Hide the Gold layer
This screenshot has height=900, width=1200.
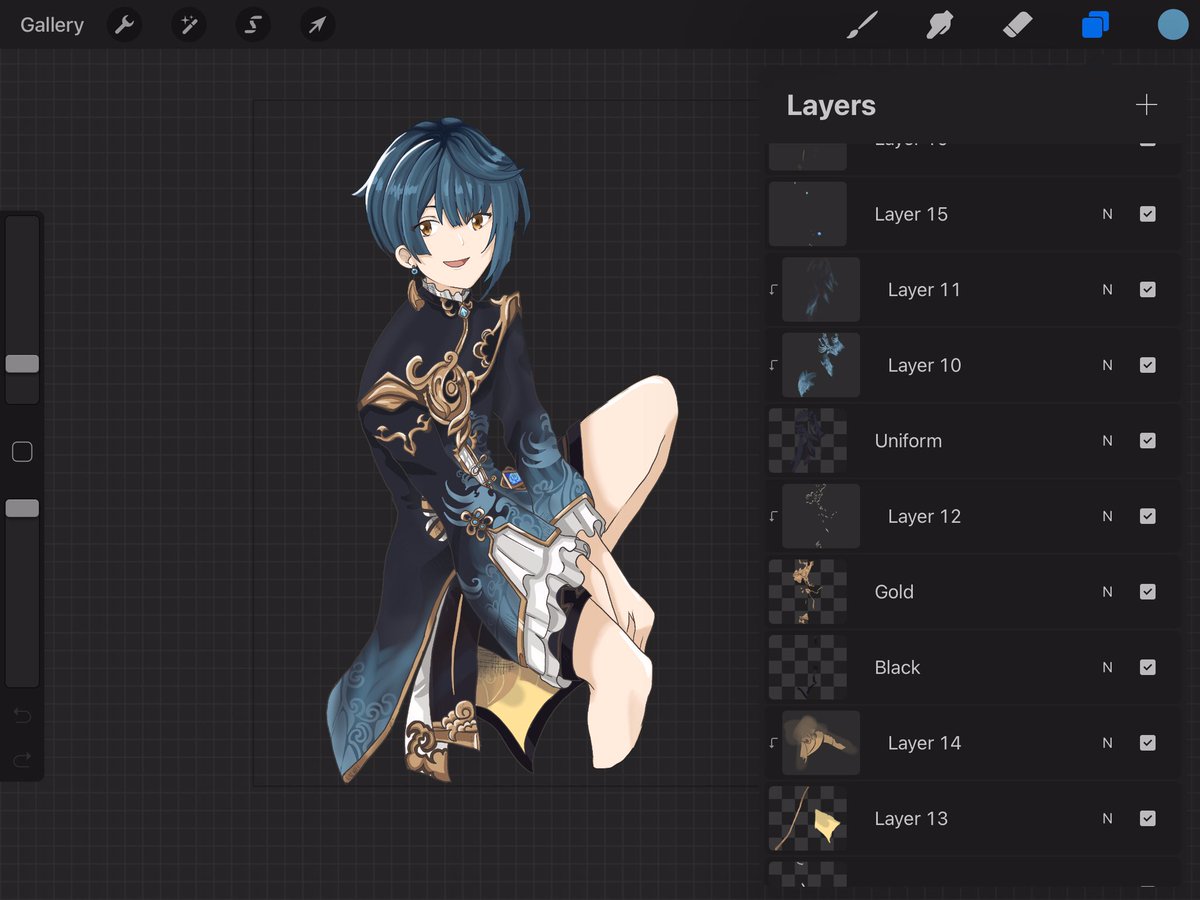[x=1148, y=592]
